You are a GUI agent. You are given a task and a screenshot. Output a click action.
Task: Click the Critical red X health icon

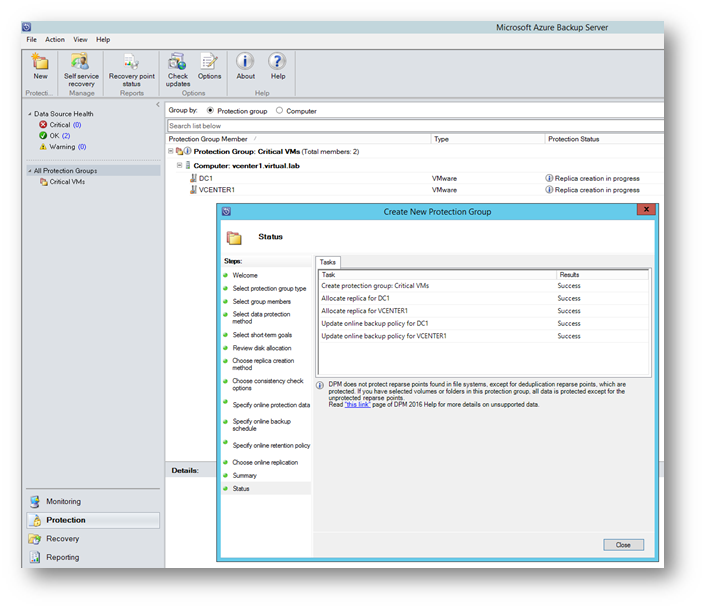(x=43, y=125)
